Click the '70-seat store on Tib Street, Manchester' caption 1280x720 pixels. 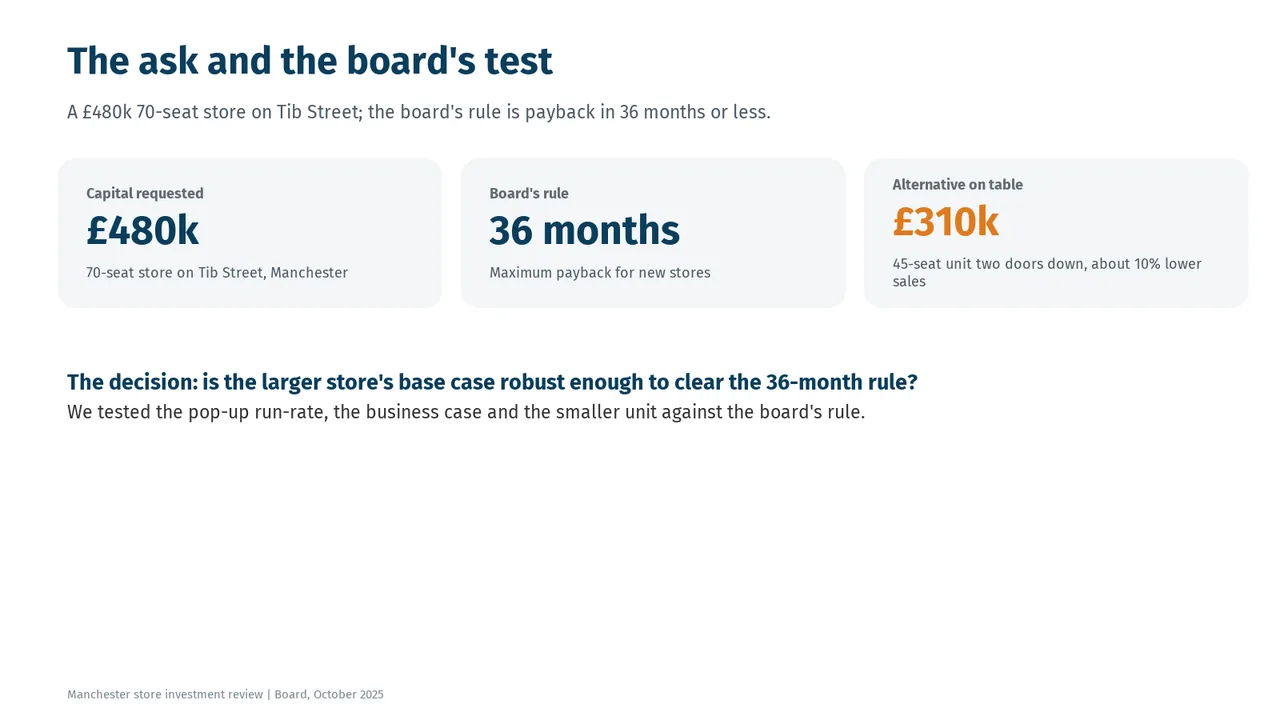click(x=217, y=273)
